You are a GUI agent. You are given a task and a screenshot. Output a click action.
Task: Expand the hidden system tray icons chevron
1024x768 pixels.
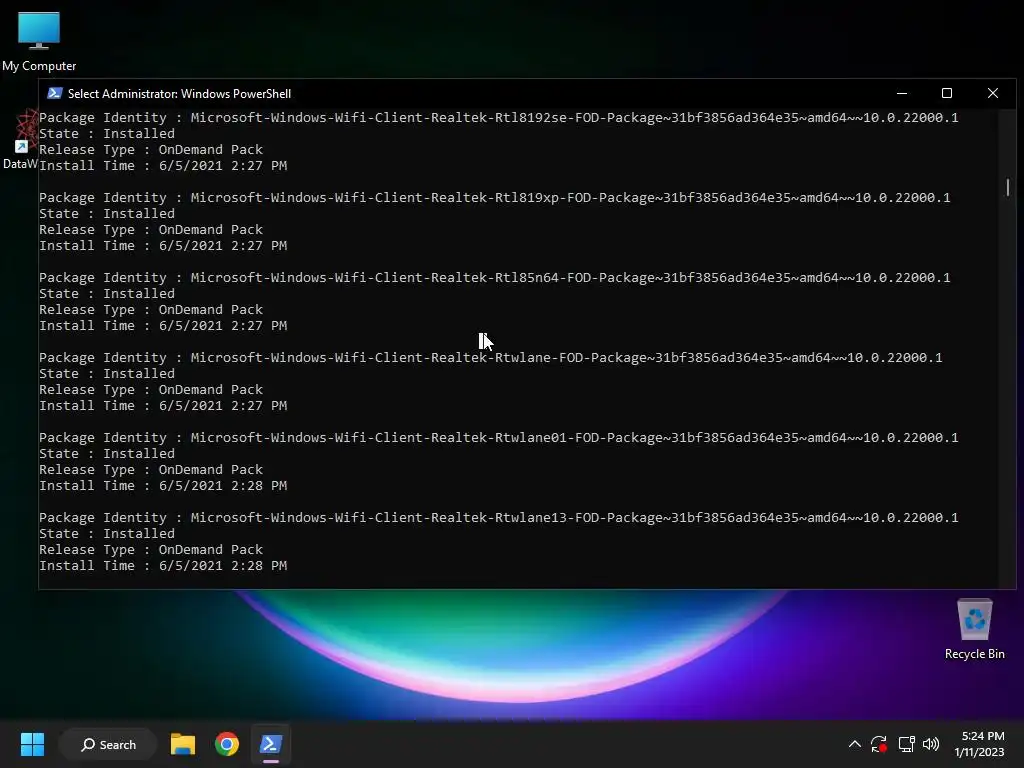coord(854,744)
